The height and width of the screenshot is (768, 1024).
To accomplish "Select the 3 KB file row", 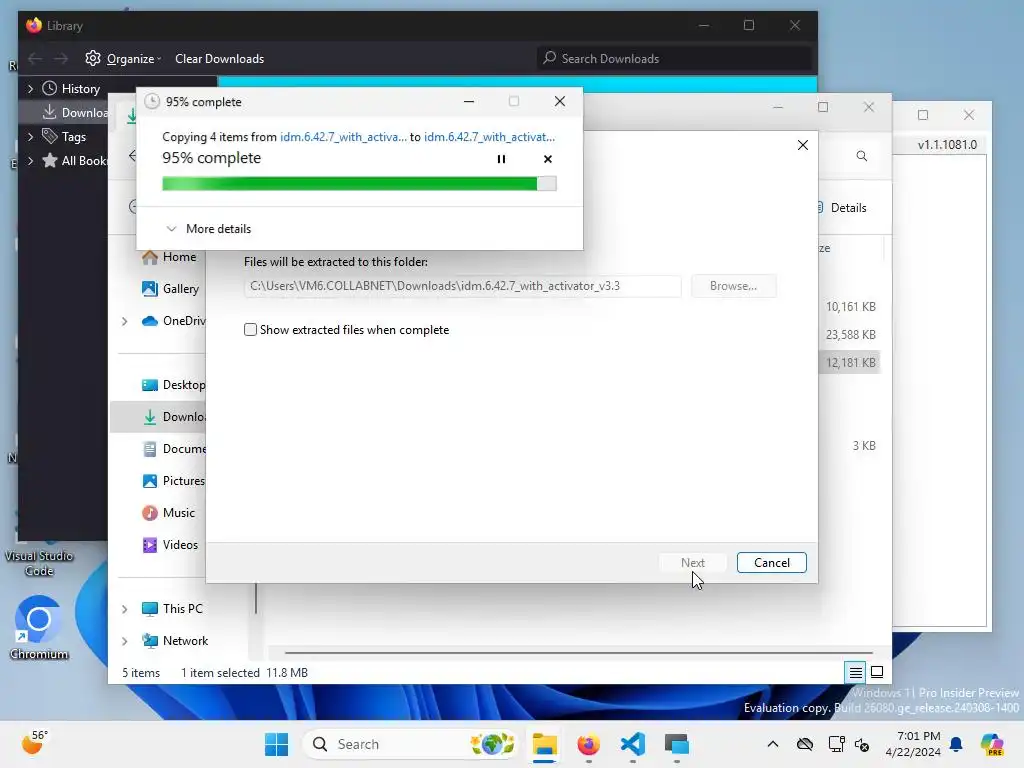I will coord(850,445).
